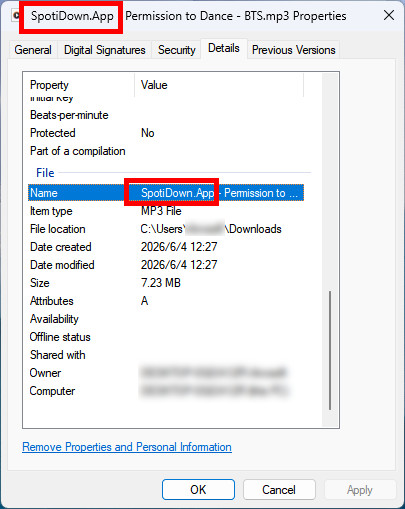Viewport: 405px width, 509px height.
Task: Select the Computer row
Action: pos(166,391)
